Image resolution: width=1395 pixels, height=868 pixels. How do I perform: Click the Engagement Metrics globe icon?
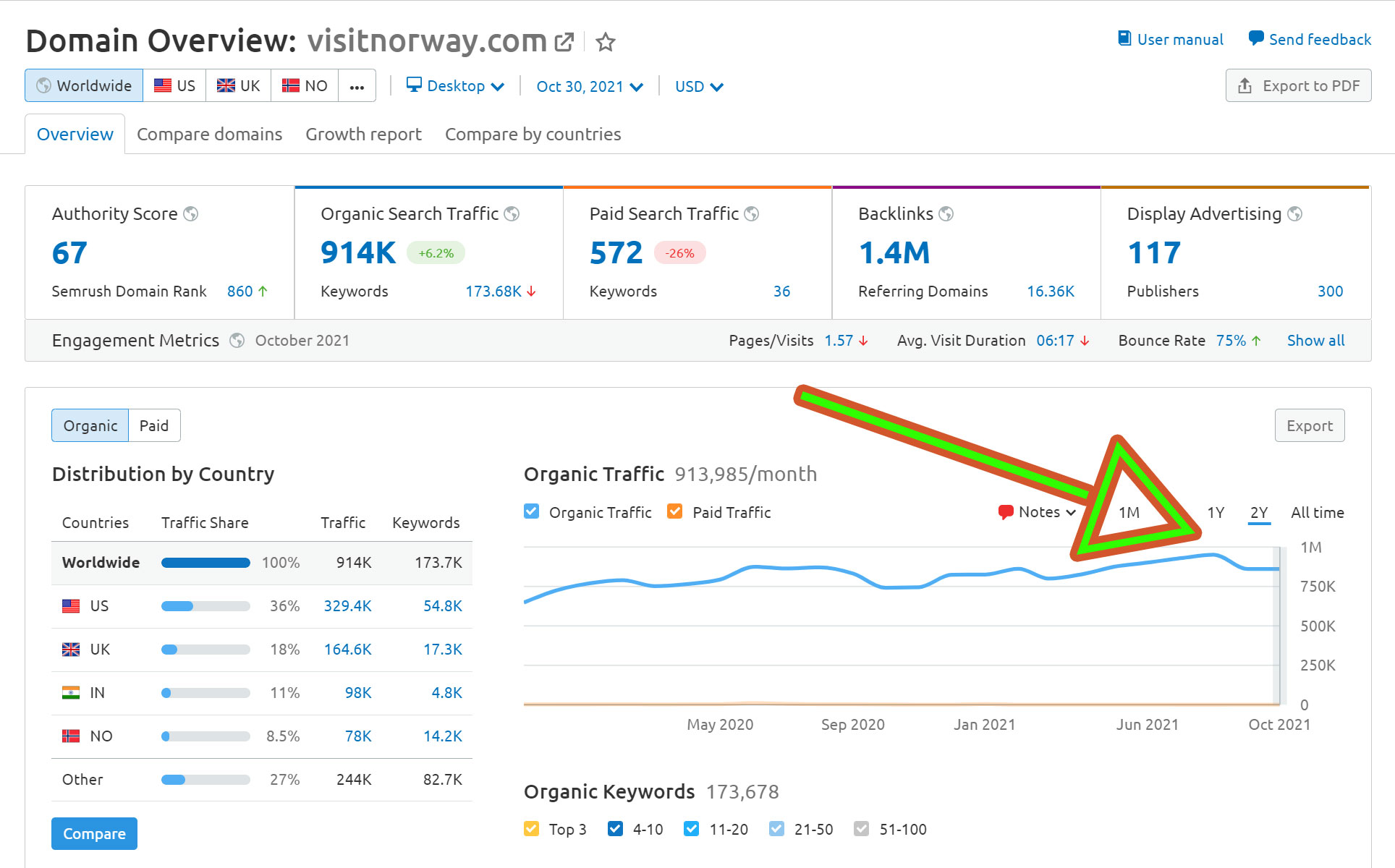click(237, 340)
